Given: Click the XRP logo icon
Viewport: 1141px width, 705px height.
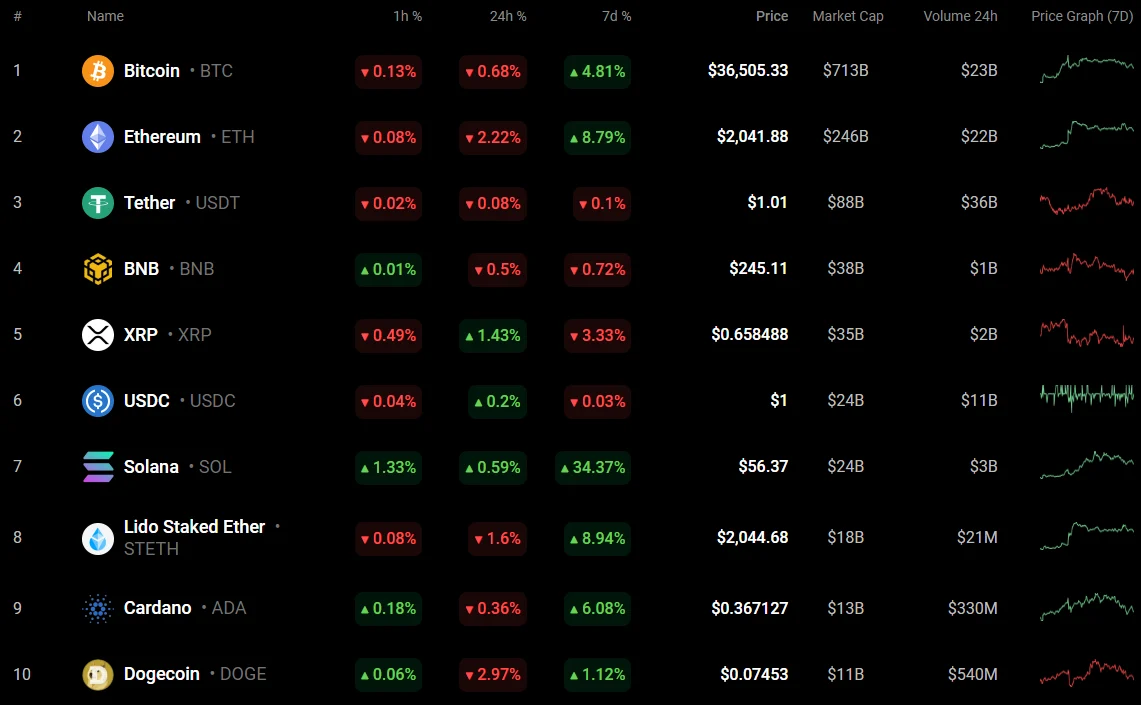Looking at the screenshot, I should (98, 335).
